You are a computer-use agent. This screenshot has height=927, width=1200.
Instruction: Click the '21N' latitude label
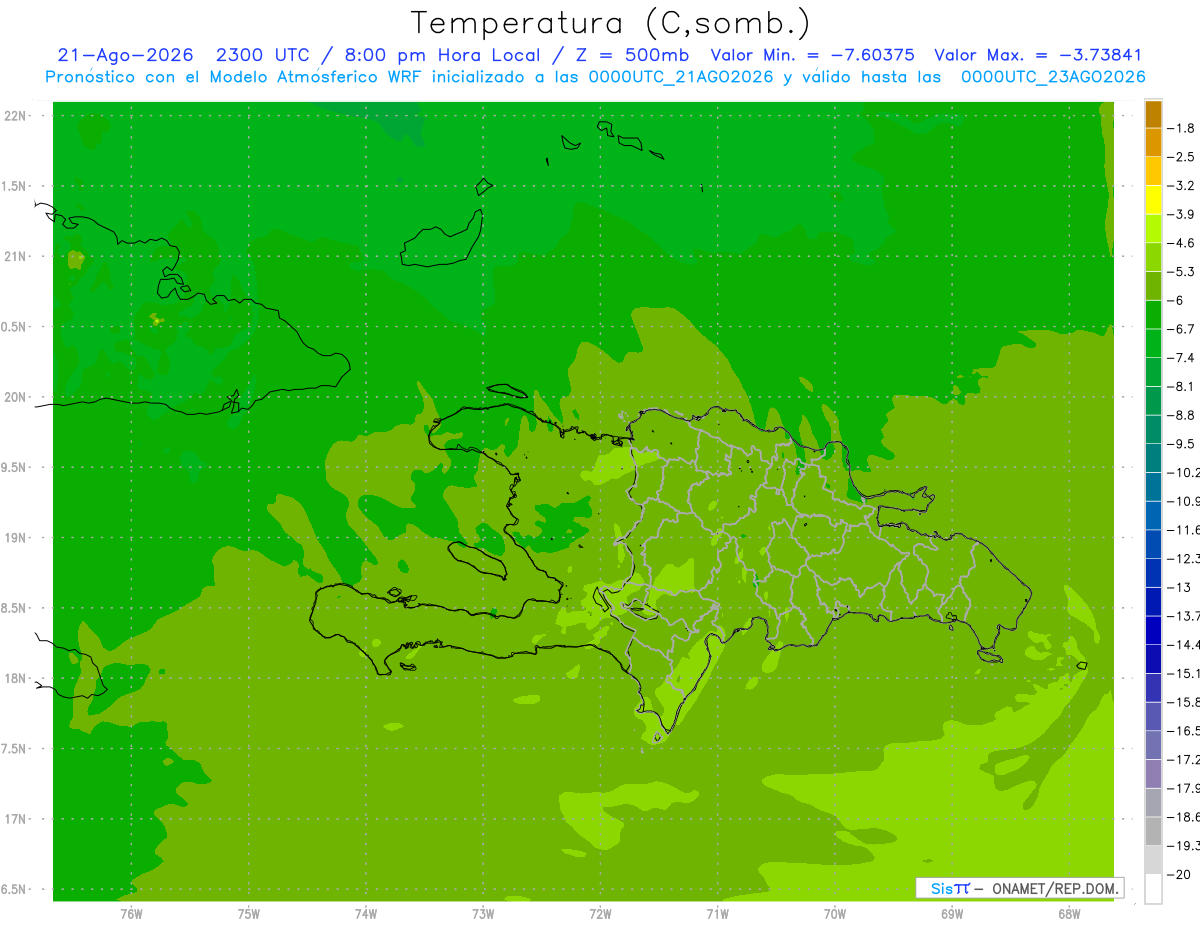pyautogui.click(x=16, y=256)
